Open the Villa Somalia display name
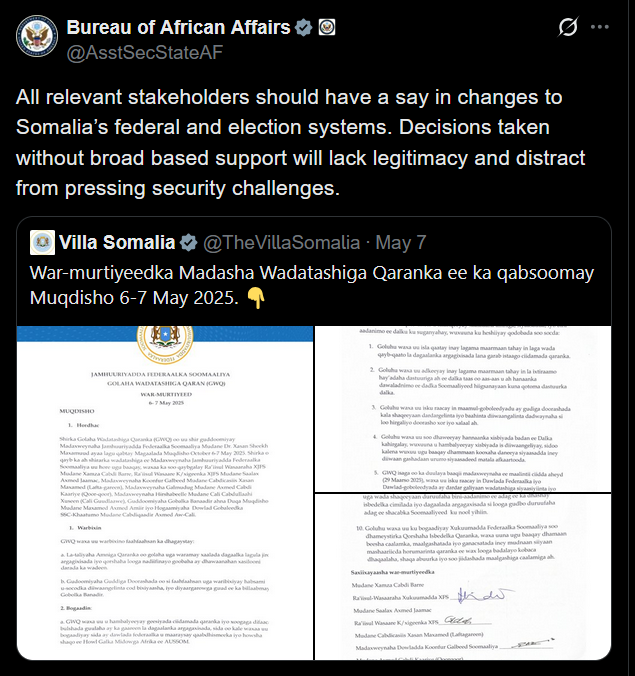This screenshot has height=676, width=635. tap(118, 242)
